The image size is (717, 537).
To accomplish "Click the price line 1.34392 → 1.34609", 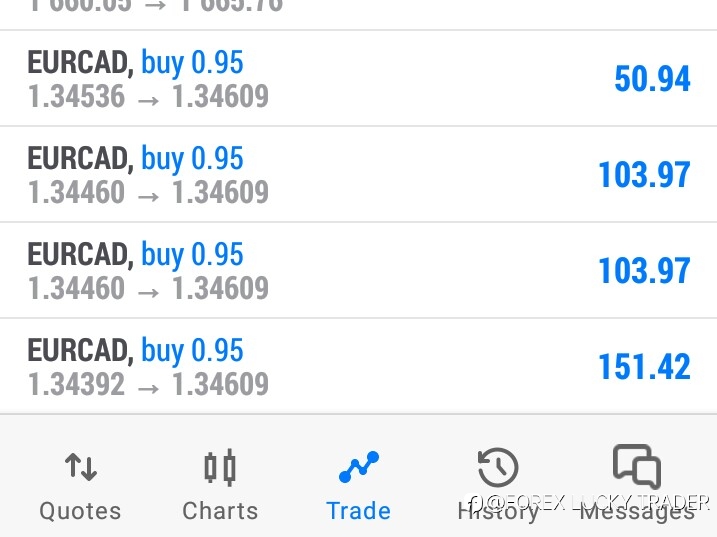I will click(x=148, y=384).
